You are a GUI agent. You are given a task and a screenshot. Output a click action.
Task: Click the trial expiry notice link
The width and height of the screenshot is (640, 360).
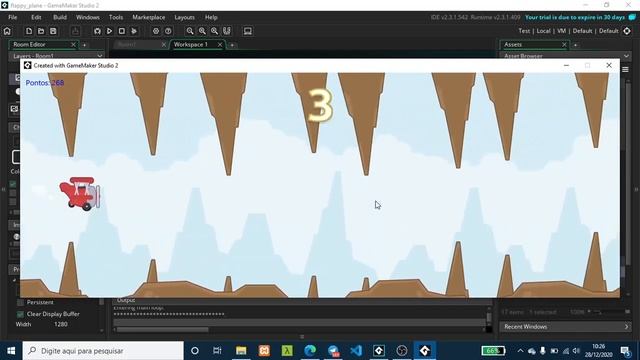click(575, 17)
